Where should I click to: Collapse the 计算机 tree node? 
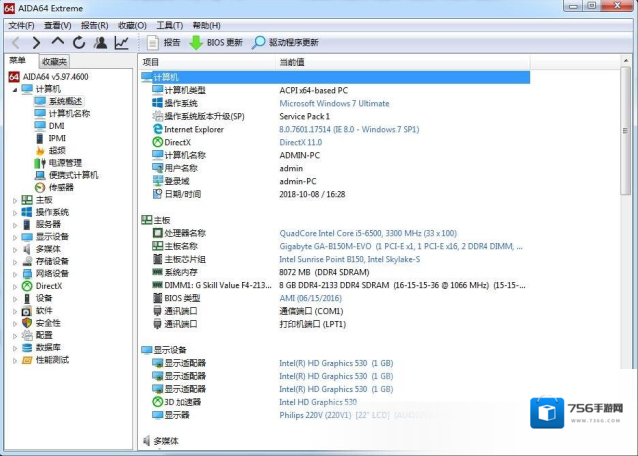pos(14,89)
